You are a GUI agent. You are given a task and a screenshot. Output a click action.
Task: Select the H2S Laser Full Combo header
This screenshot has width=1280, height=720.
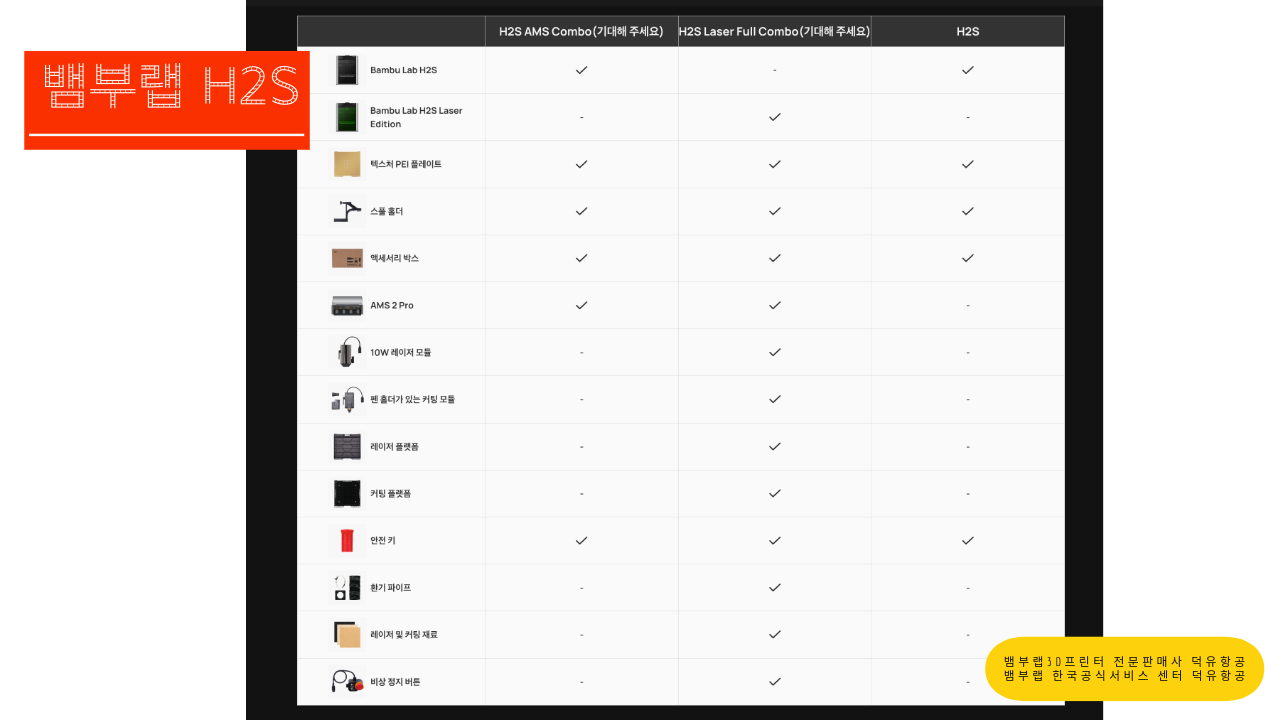coord(774,31)
